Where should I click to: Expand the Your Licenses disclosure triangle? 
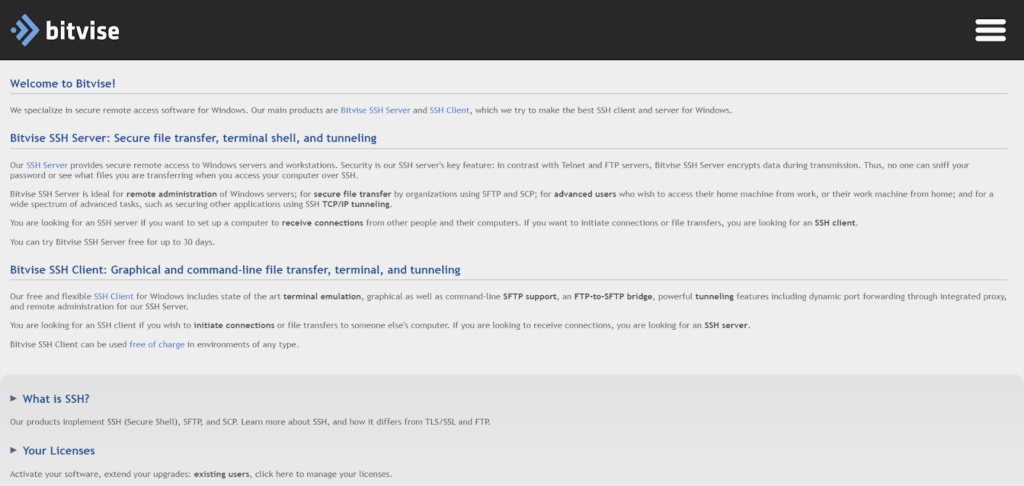point(13,450)
